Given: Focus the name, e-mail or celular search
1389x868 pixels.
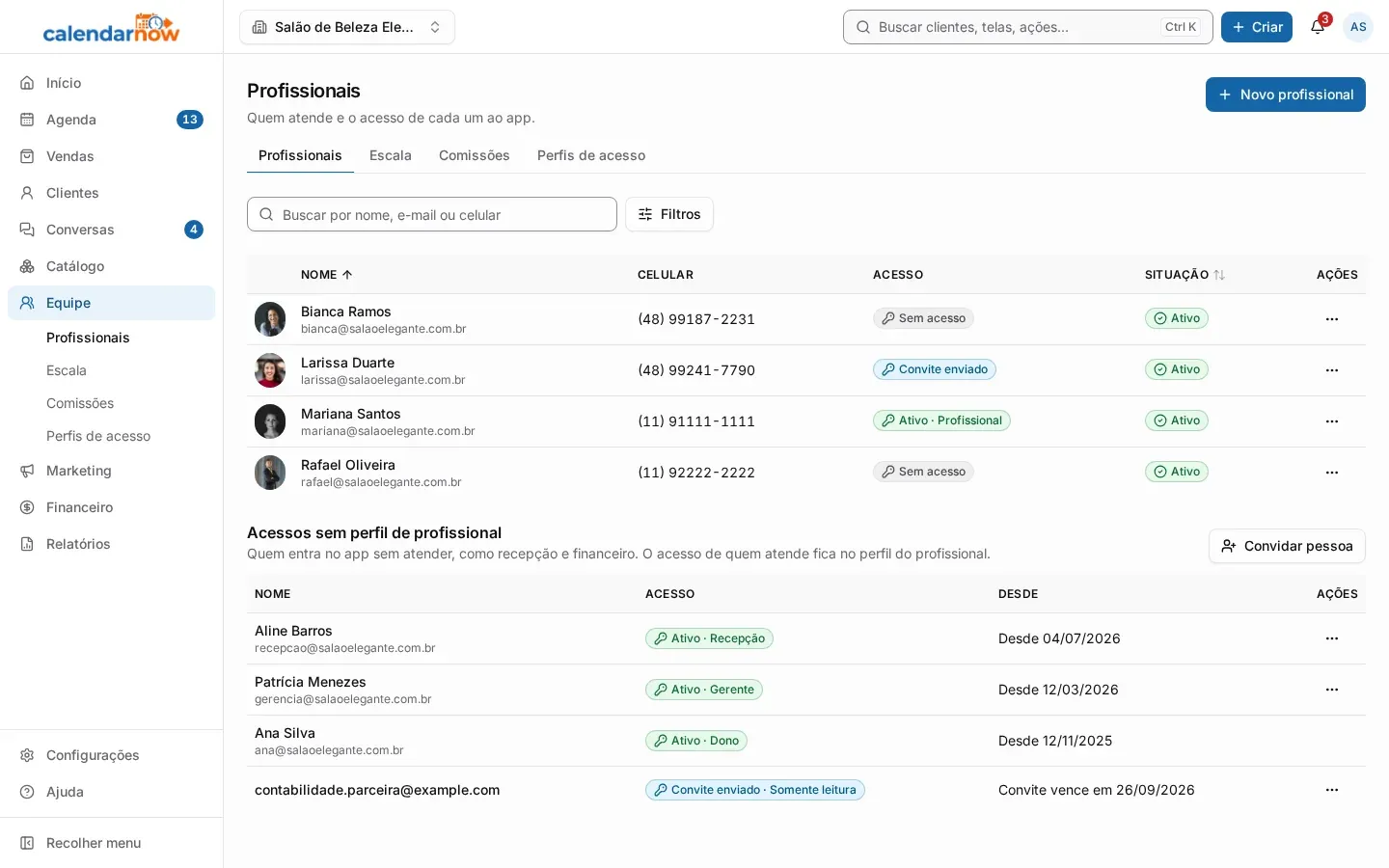Looking at the screenshot, I should pos(432,214).
